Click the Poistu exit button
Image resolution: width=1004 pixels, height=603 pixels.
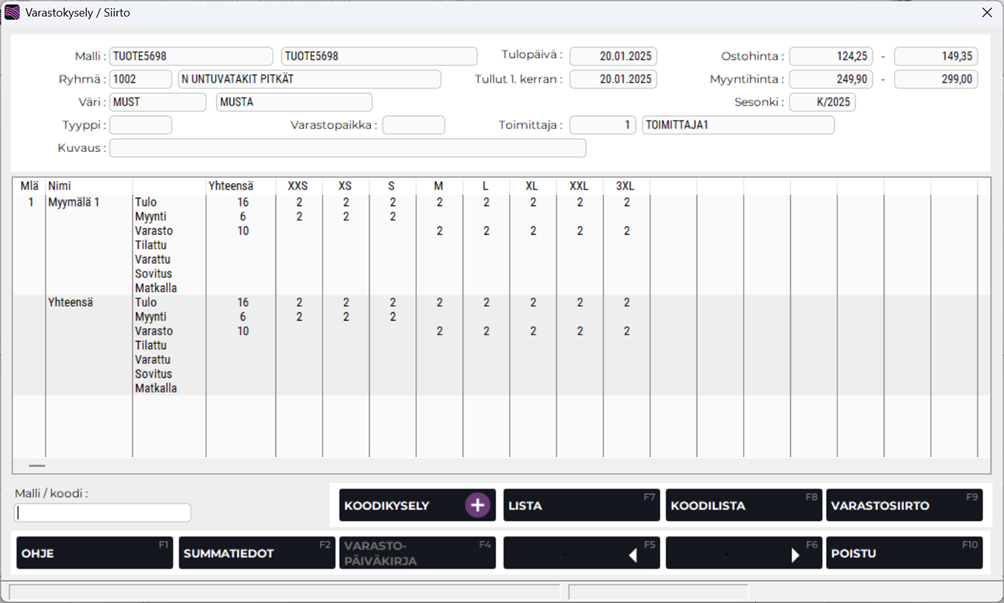pos(904,553)
